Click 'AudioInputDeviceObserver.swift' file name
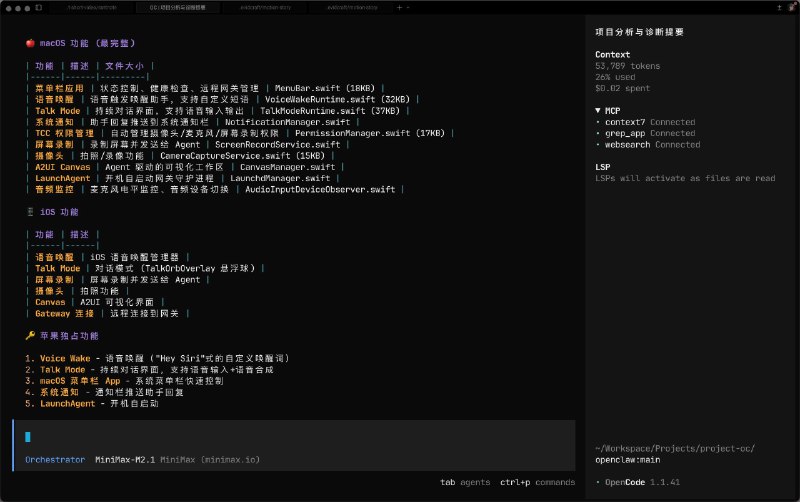This screenshot has width=800, height=502. [x=320, y=189]
